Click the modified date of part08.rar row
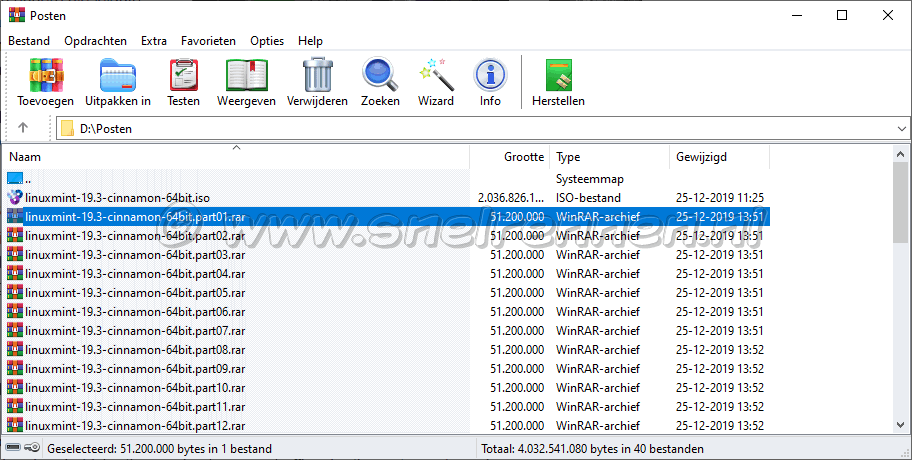Viewport: 912px width, 460px height. click(719, 350)
